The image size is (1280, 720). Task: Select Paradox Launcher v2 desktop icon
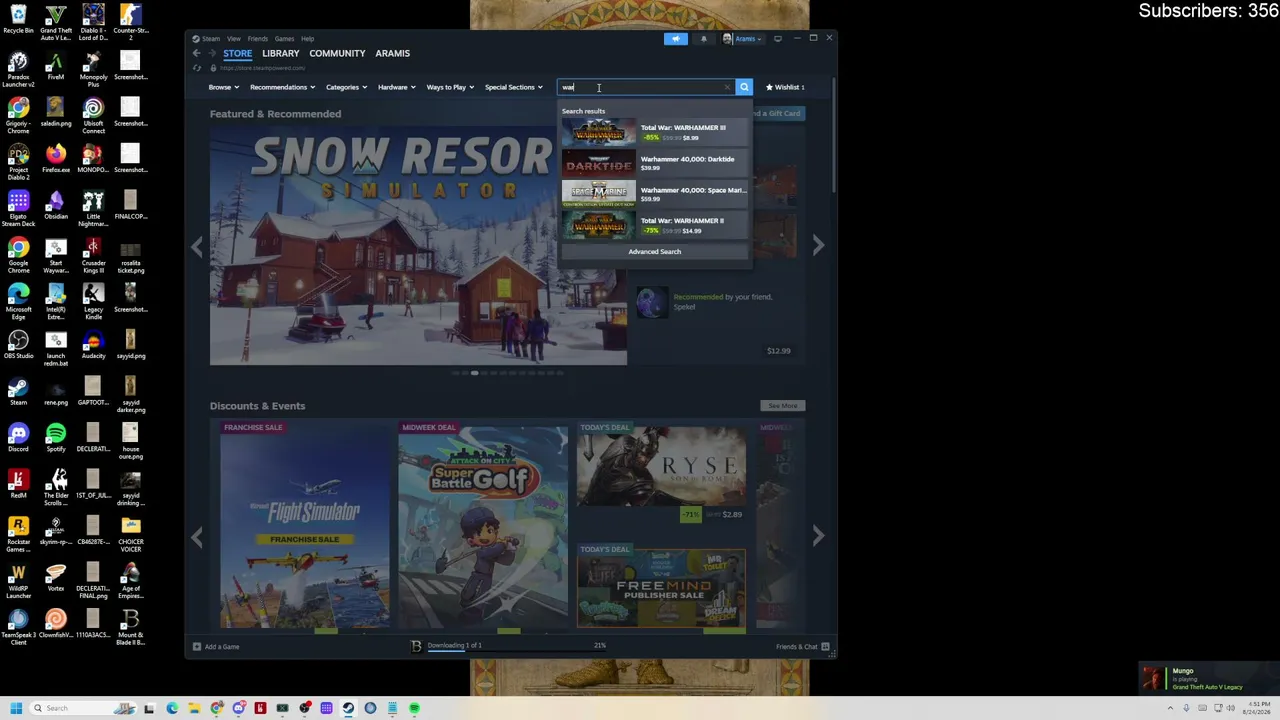click(18, 70)
